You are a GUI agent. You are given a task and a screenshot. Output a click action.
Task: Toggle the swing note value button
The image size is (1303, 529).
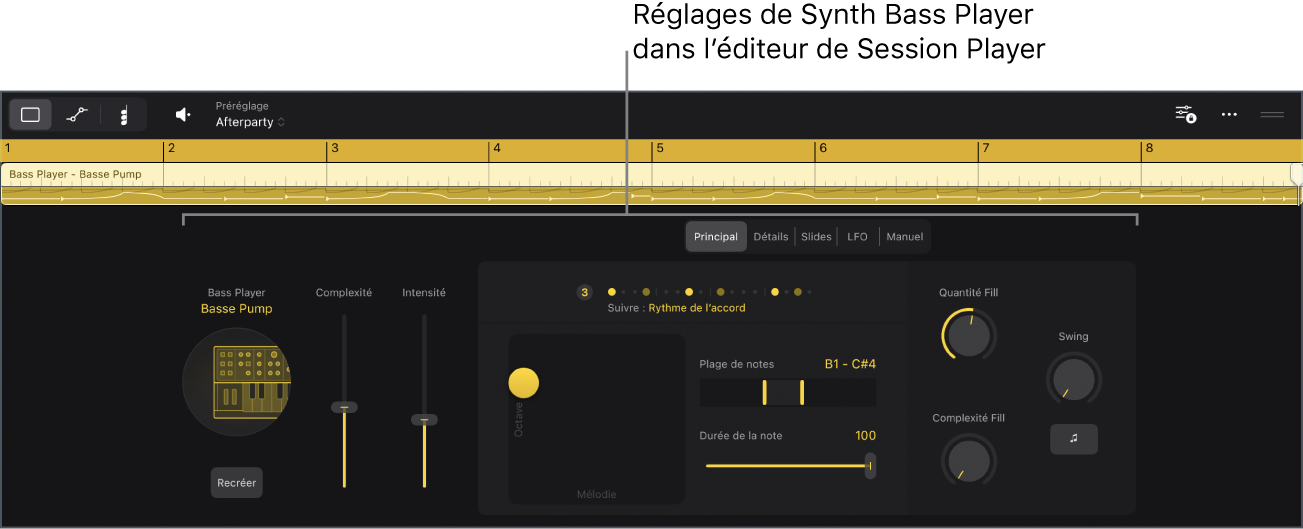coord(1074,439)
